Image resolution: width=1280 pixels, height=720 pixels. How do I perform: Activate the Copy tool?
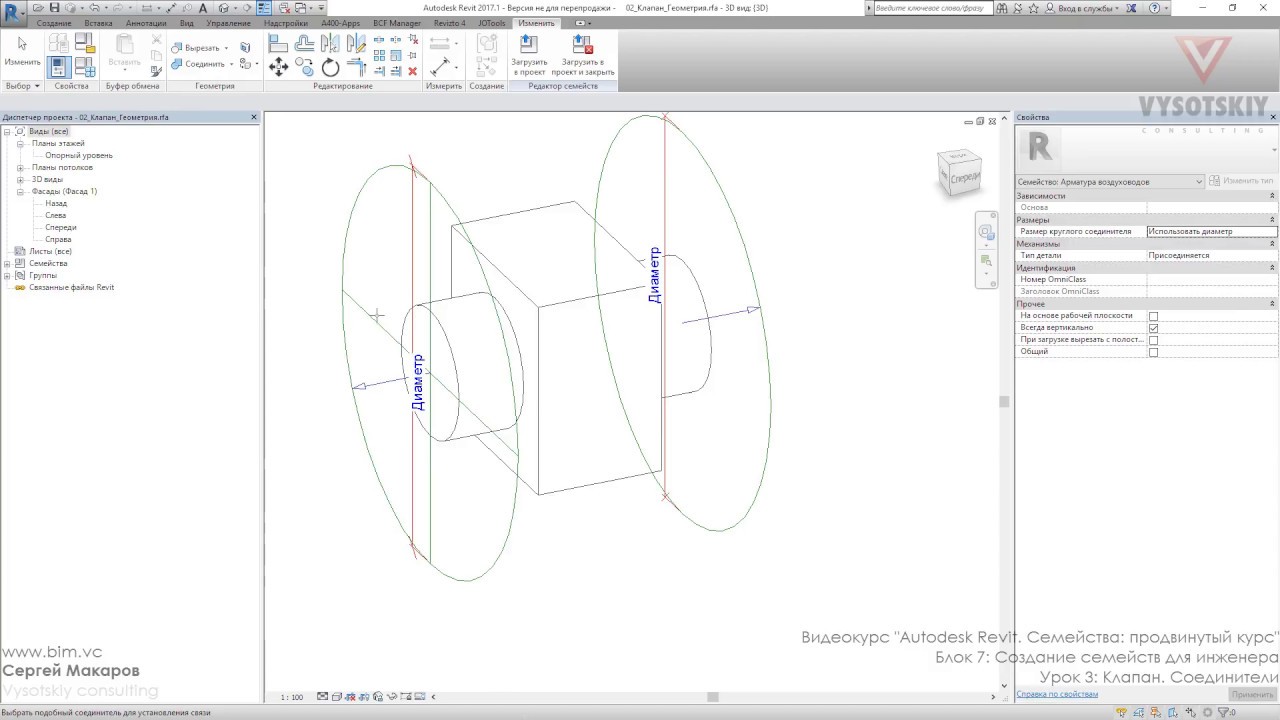click(x=304, y=67)
